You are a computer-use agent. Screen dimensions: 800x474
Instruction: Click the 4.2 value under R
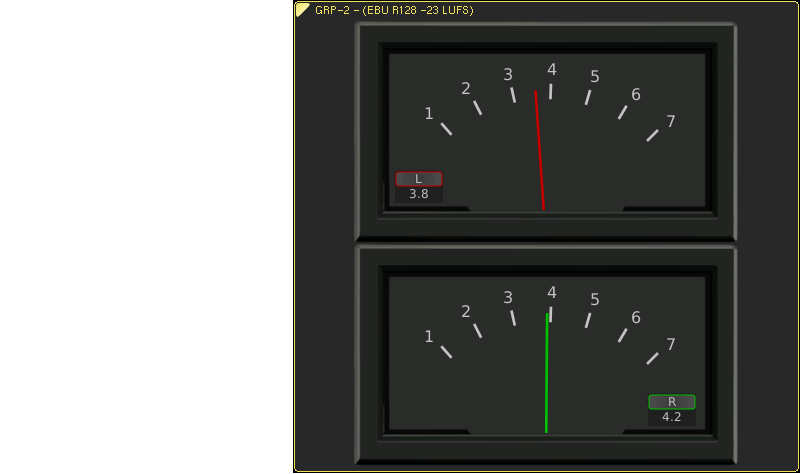pos(671,417)
